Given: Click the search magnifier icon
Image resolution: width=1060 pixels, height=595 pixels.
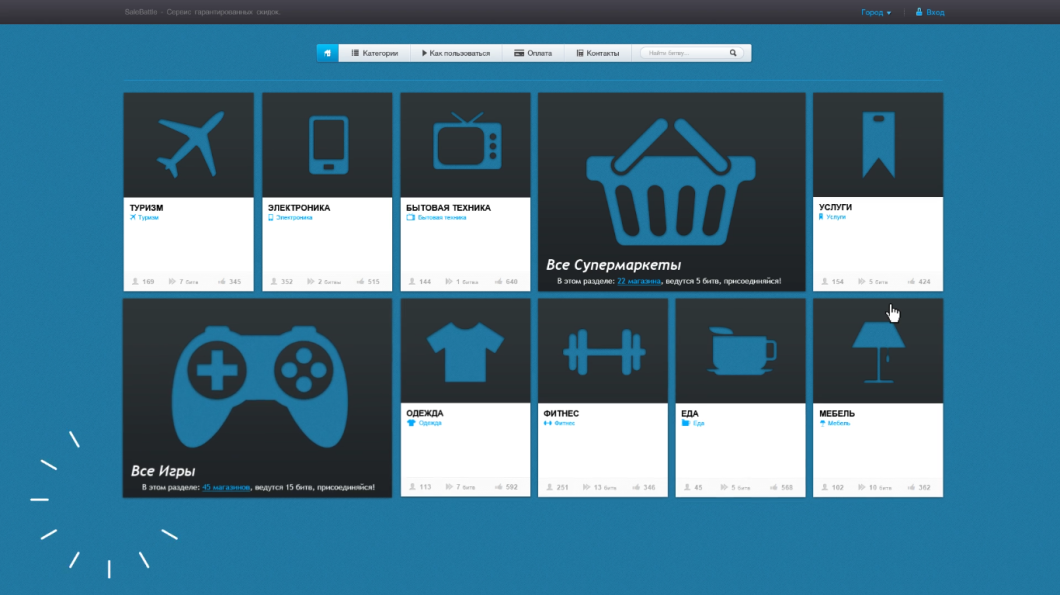Looking at the screenshot, I should pyautogui.click(x=733, y=53).
